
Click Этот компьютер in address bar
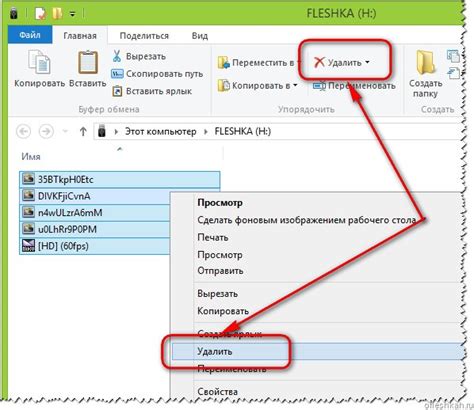tap(160, 131)
